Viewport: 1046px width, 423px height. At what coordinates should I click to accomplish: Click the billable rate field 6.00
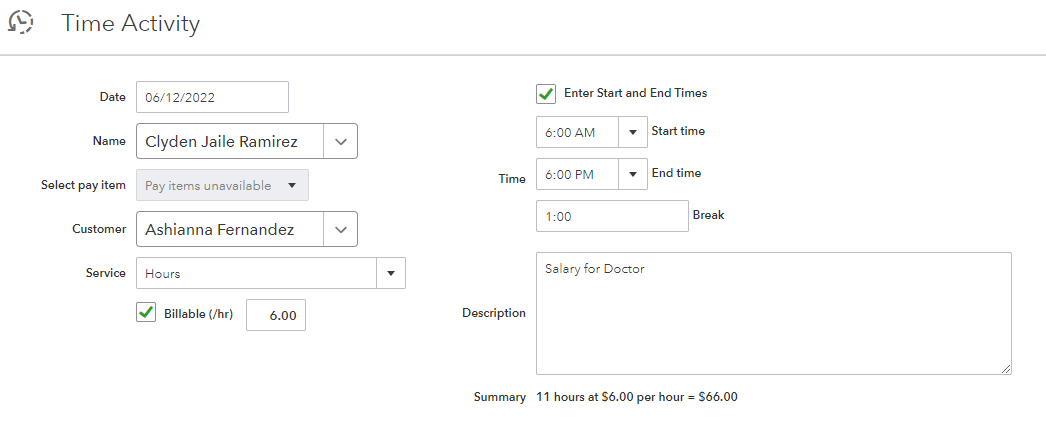point(276,315)
